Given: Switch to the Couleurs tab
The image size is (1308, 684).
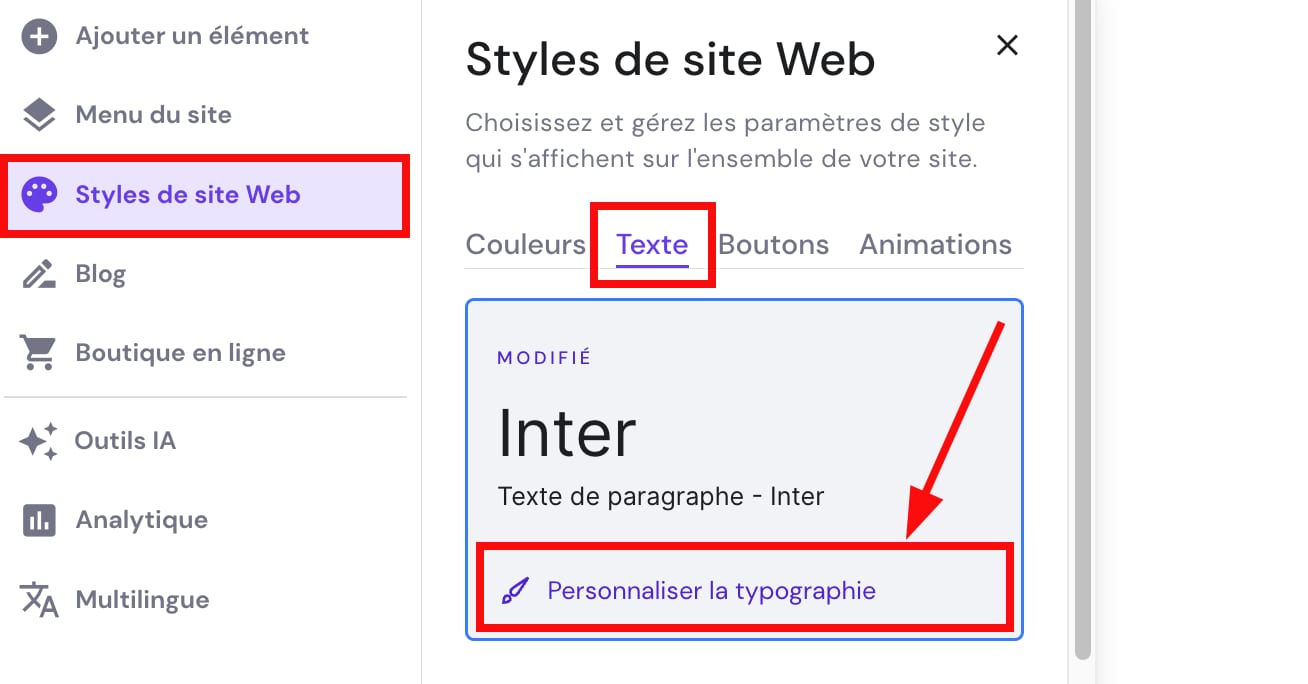Looking at the screenshot, I should pyautogui.click(x=525, y=244).
